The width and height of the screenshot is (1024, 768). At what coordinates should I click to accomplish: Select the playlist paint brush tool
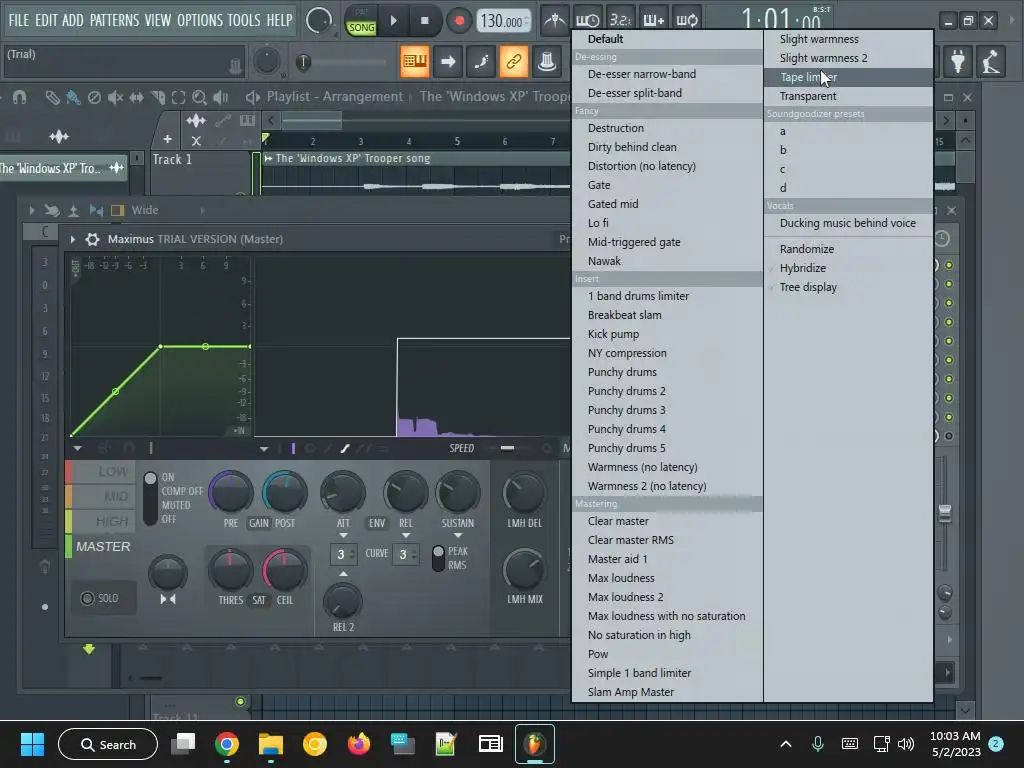tap(73, 97)
